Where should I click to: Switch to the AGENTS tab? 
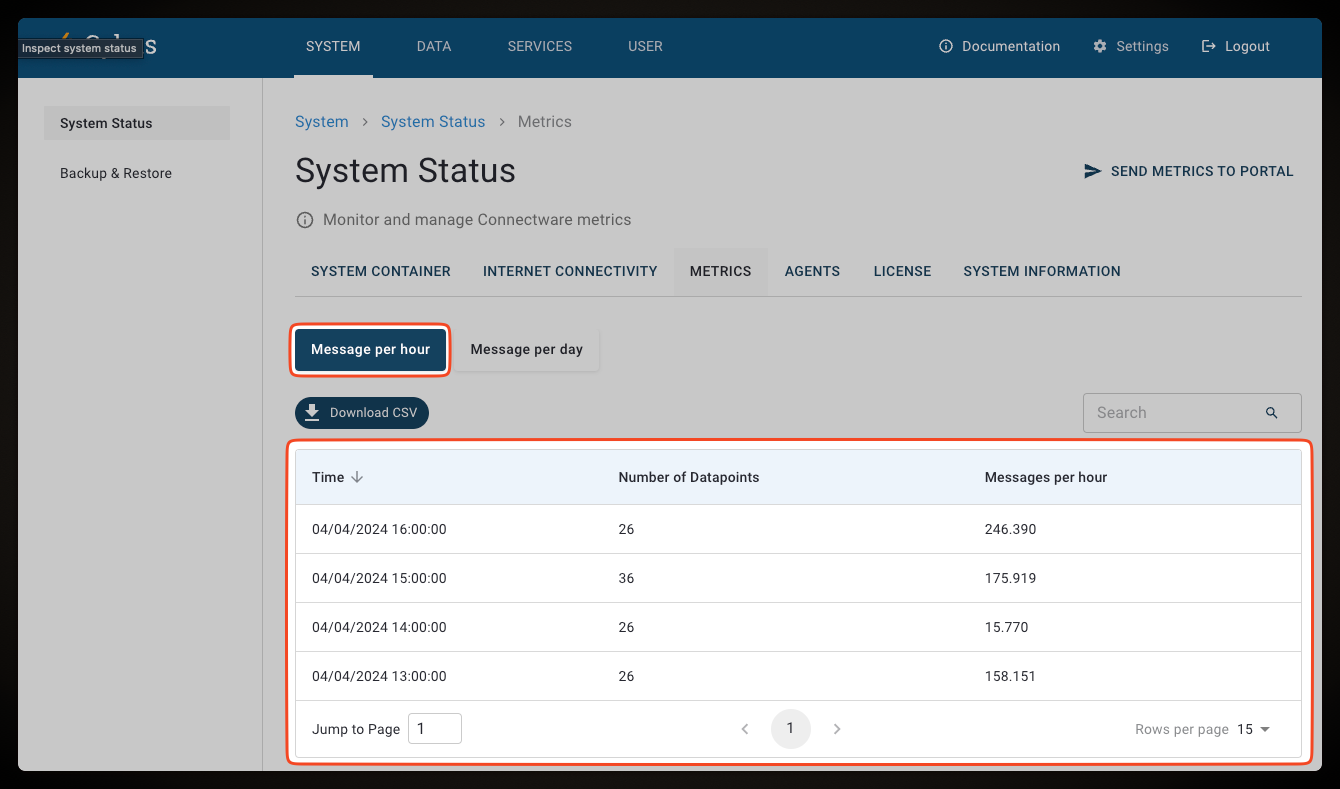pos(812,271)
